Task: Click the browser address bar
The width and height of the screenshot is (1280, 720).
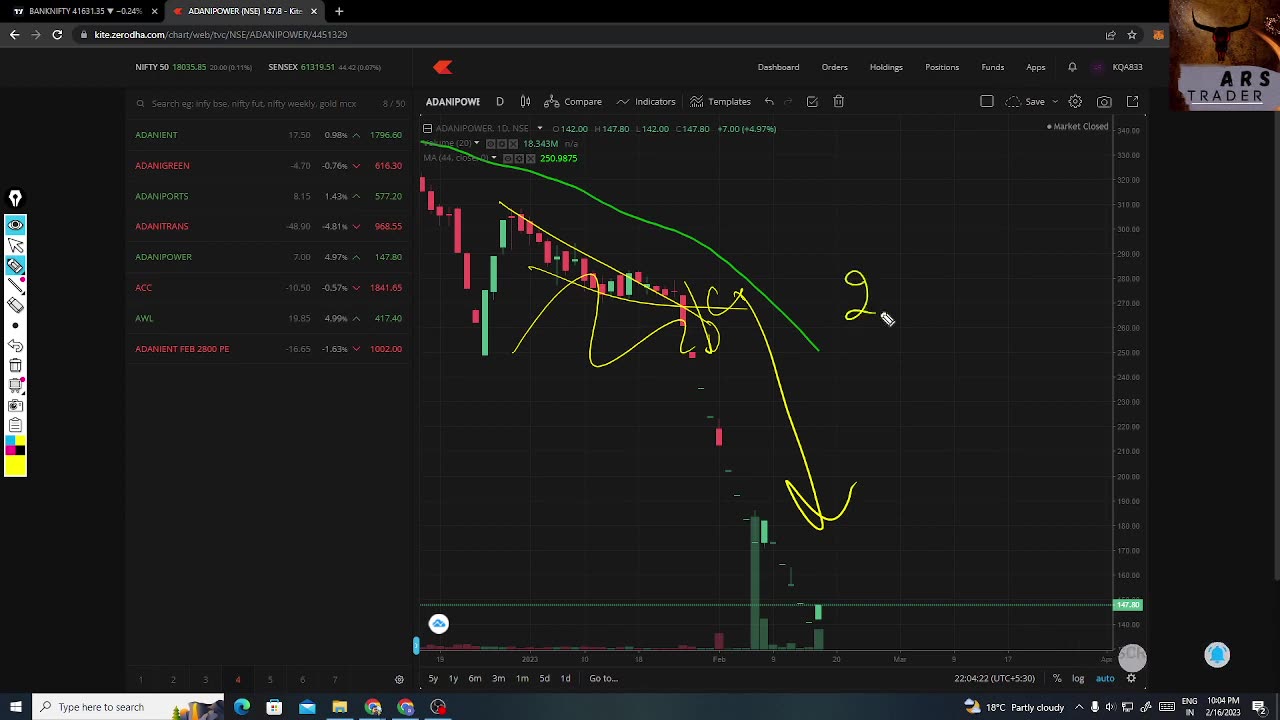Action: [x=590, y=34]
